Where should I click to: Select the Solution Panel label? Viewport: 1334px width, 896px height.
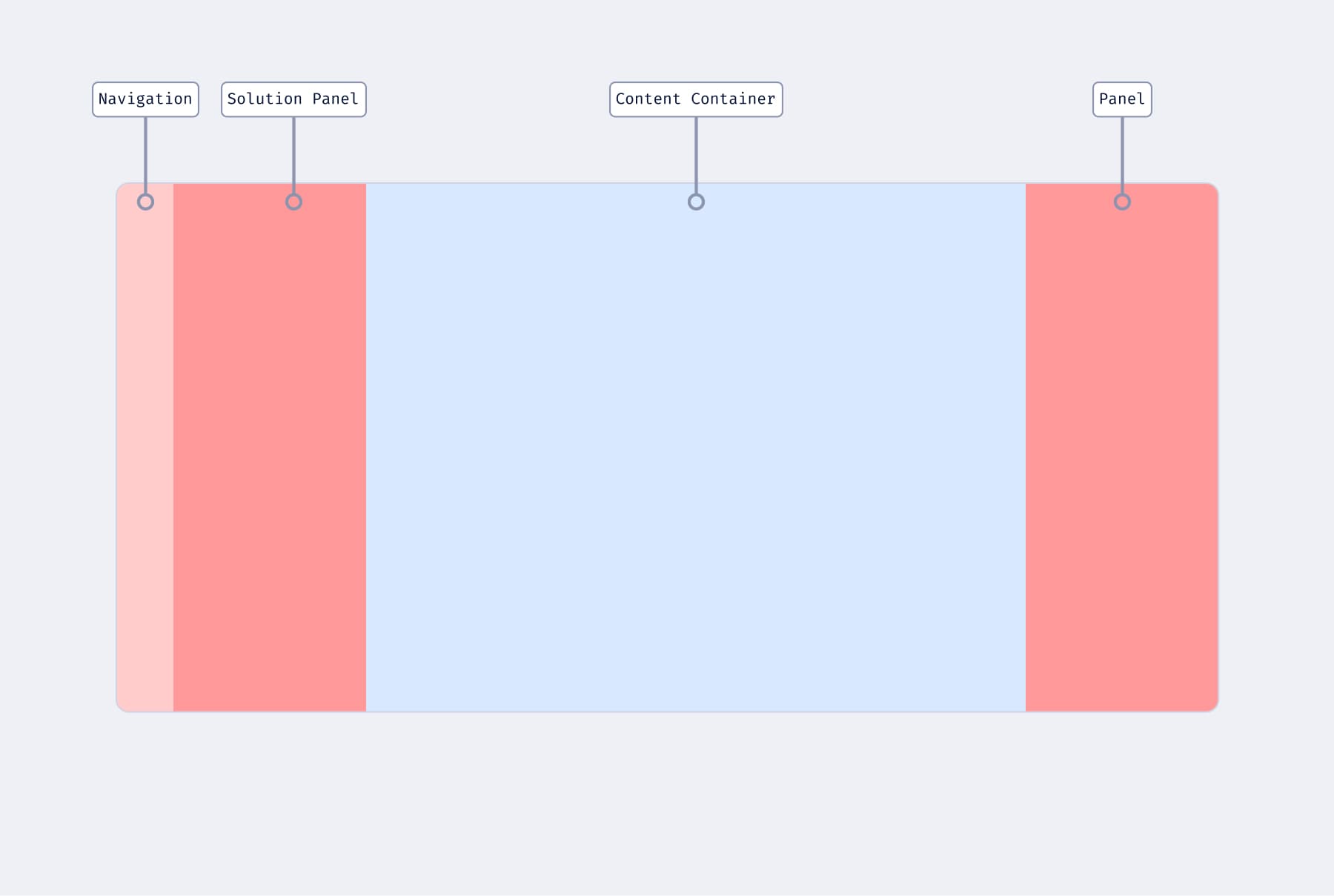(293, 99)
